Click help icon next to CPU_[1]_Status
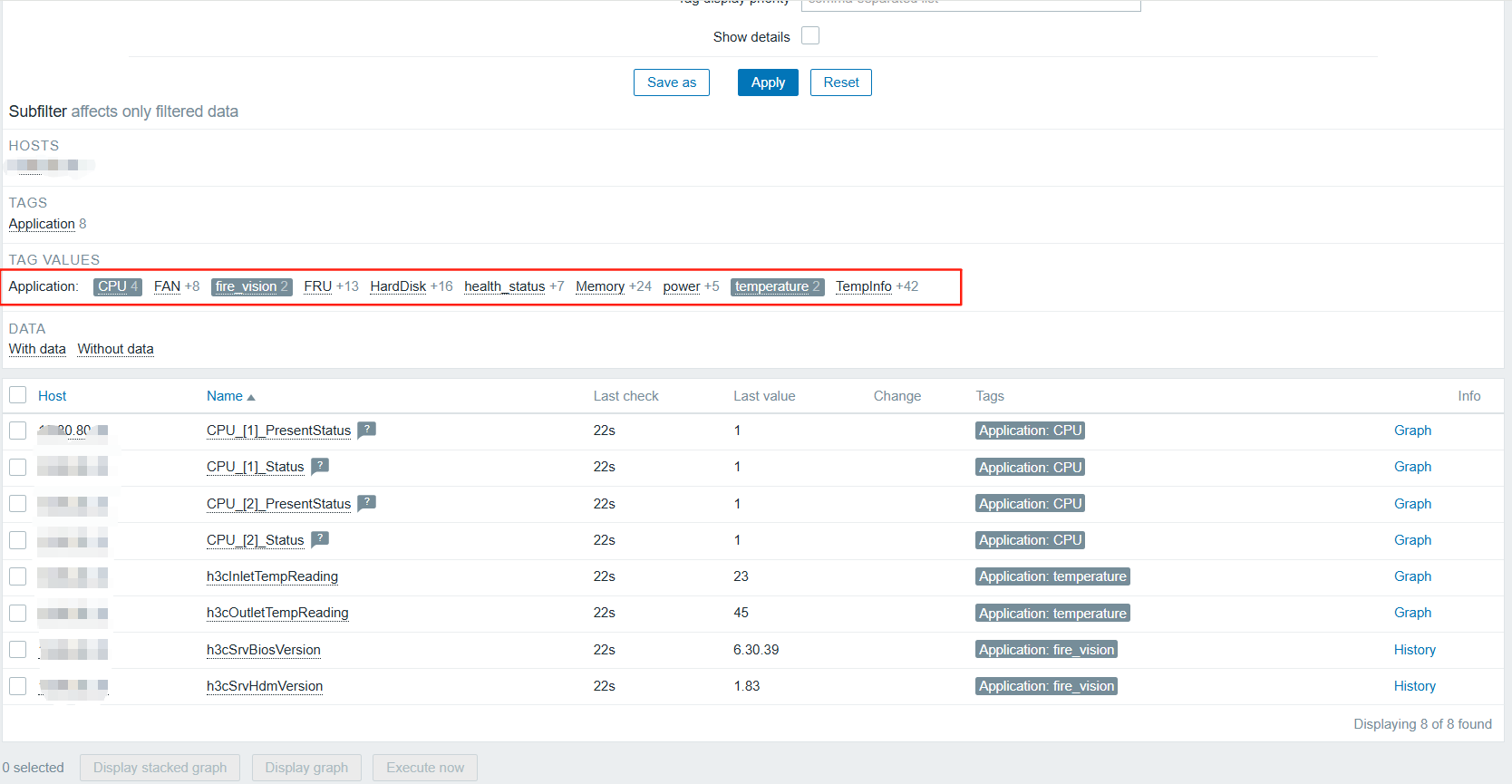The image size is (1512, 784). click(x=319, y=466)
